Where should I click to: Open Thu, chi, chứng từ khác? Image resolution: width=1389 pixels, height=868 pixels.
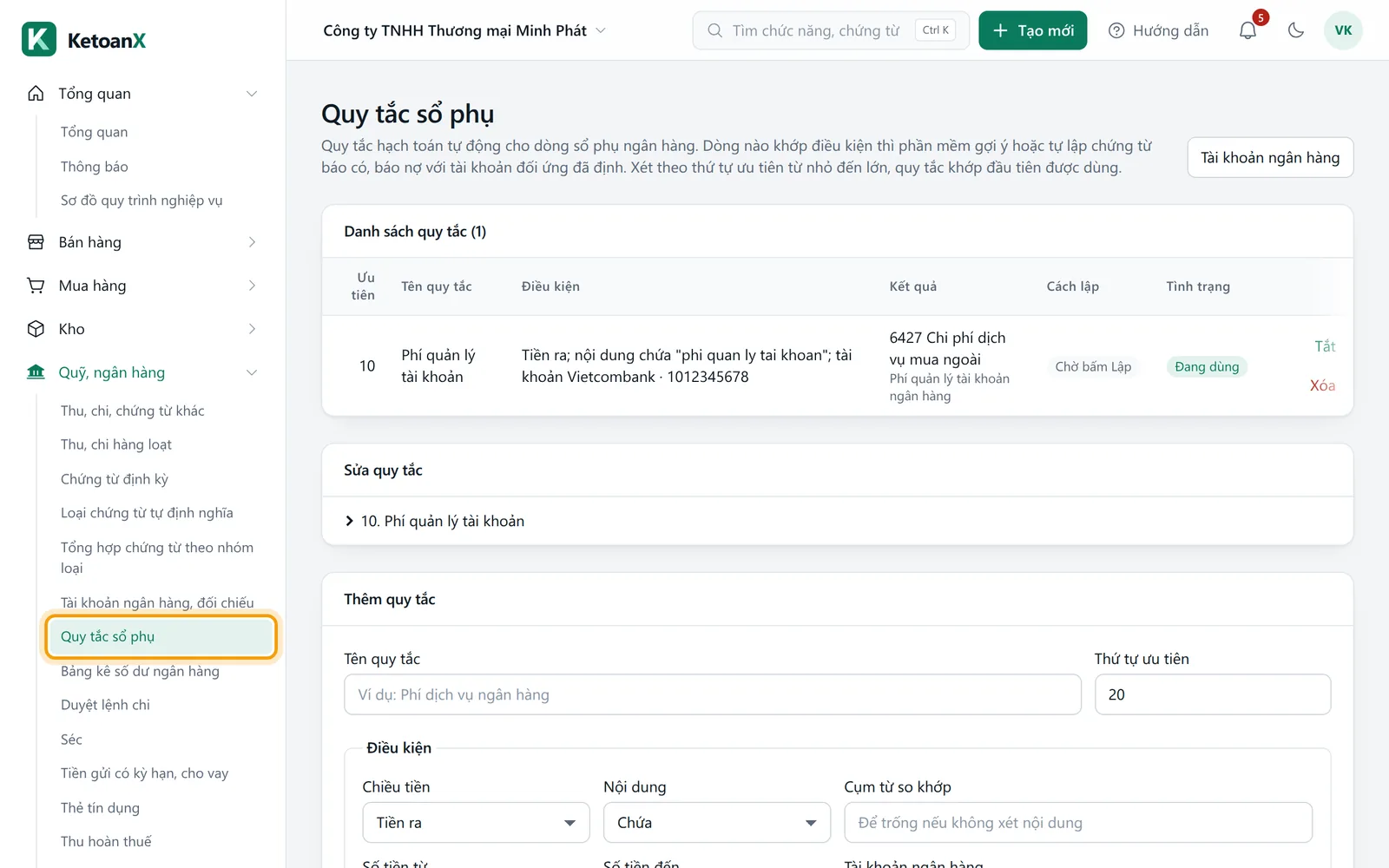click(133, 411)
